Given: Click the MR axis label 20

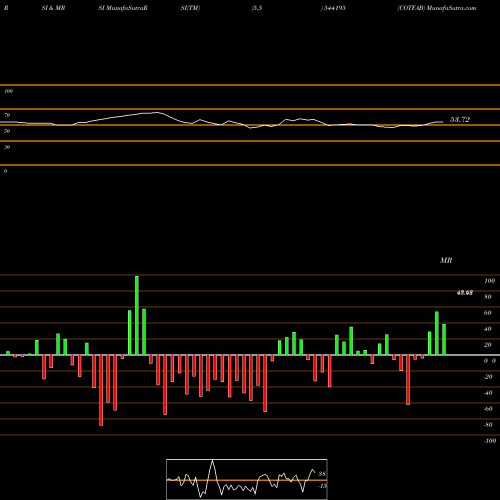Looking at the screenshot, I should [488, 345].
